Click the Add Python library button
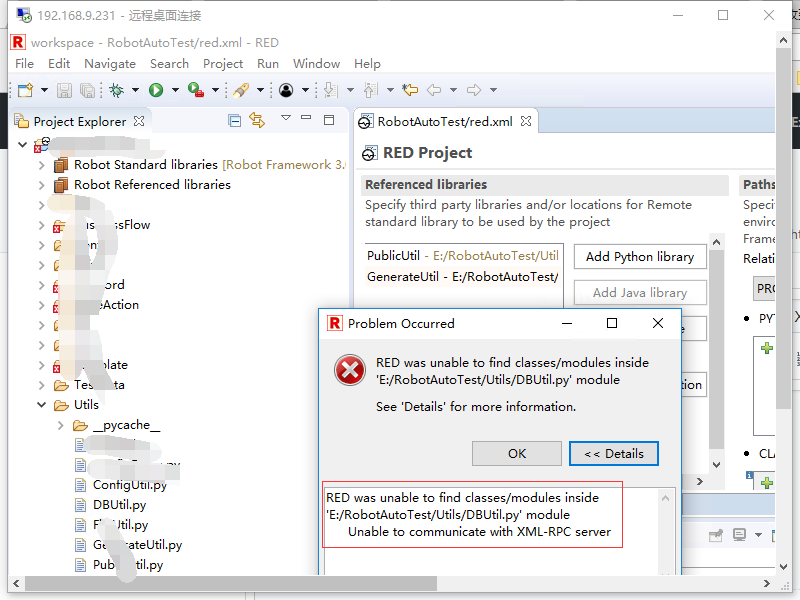Viewport: 800px width, 600px height. pos(639,257)
